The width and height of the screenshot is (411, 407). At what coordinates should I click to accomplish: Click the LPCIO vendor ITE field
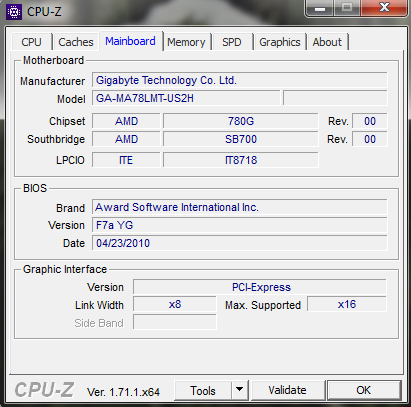126,160
